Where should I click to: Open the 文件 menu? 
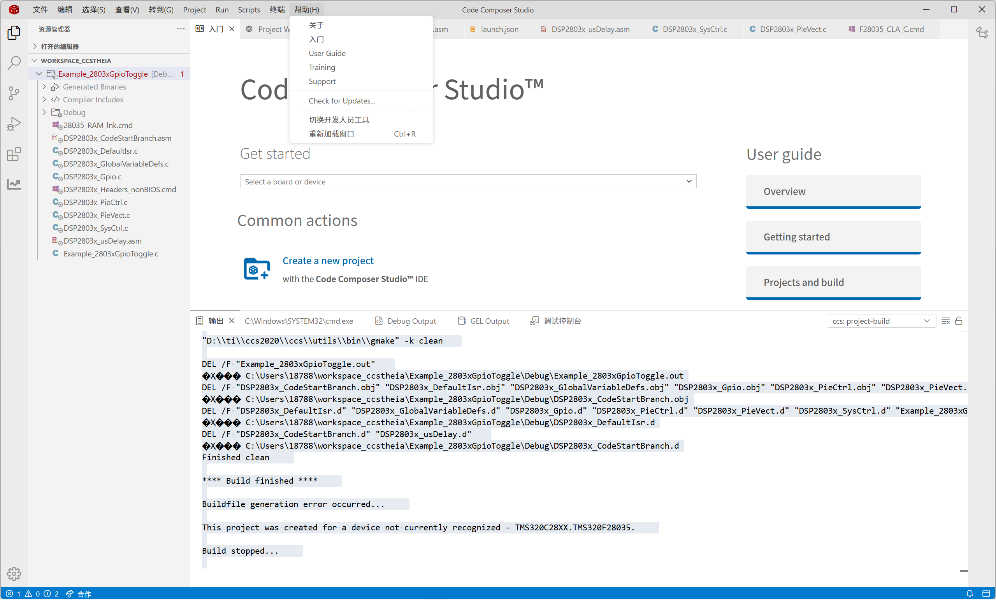[x=40, y=10]
